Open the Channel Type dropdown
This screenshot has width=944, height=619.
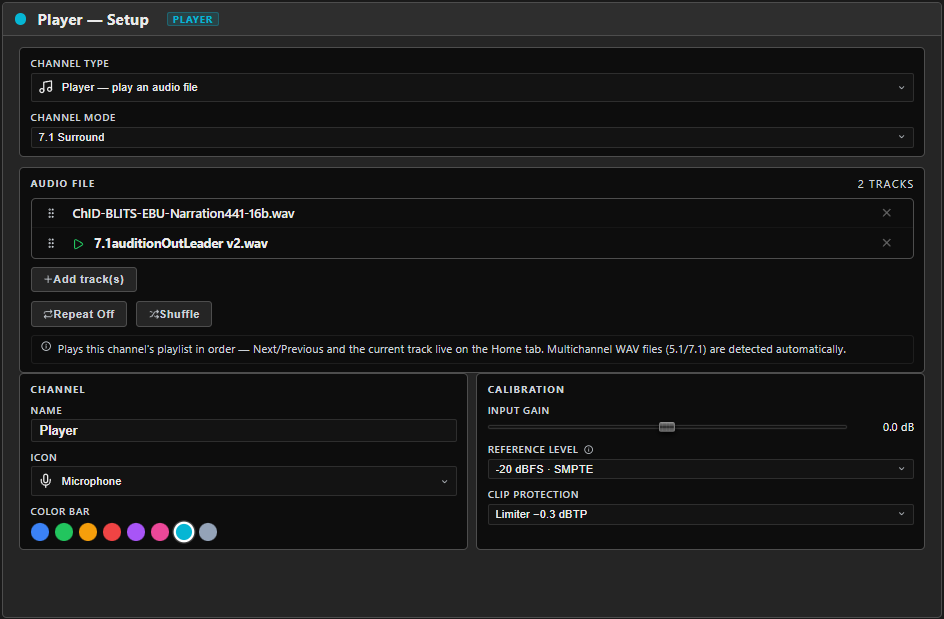click(x=472, y=87)
